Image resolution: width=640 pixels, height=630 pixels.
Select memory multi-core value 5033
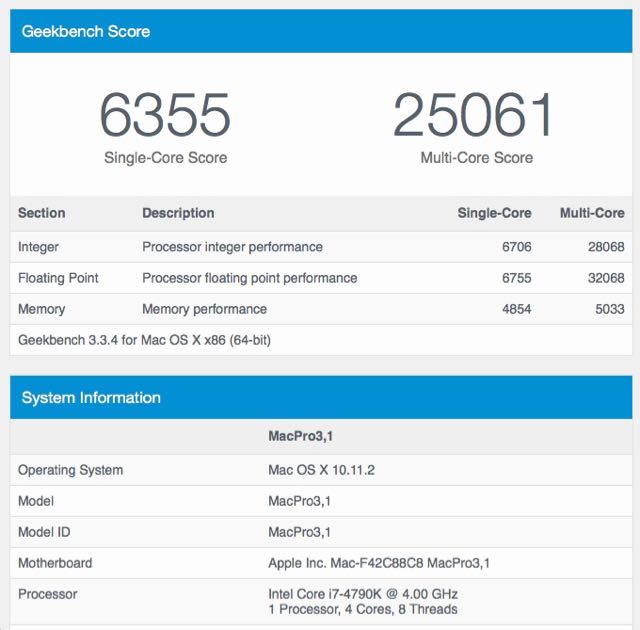click(610, 309)
